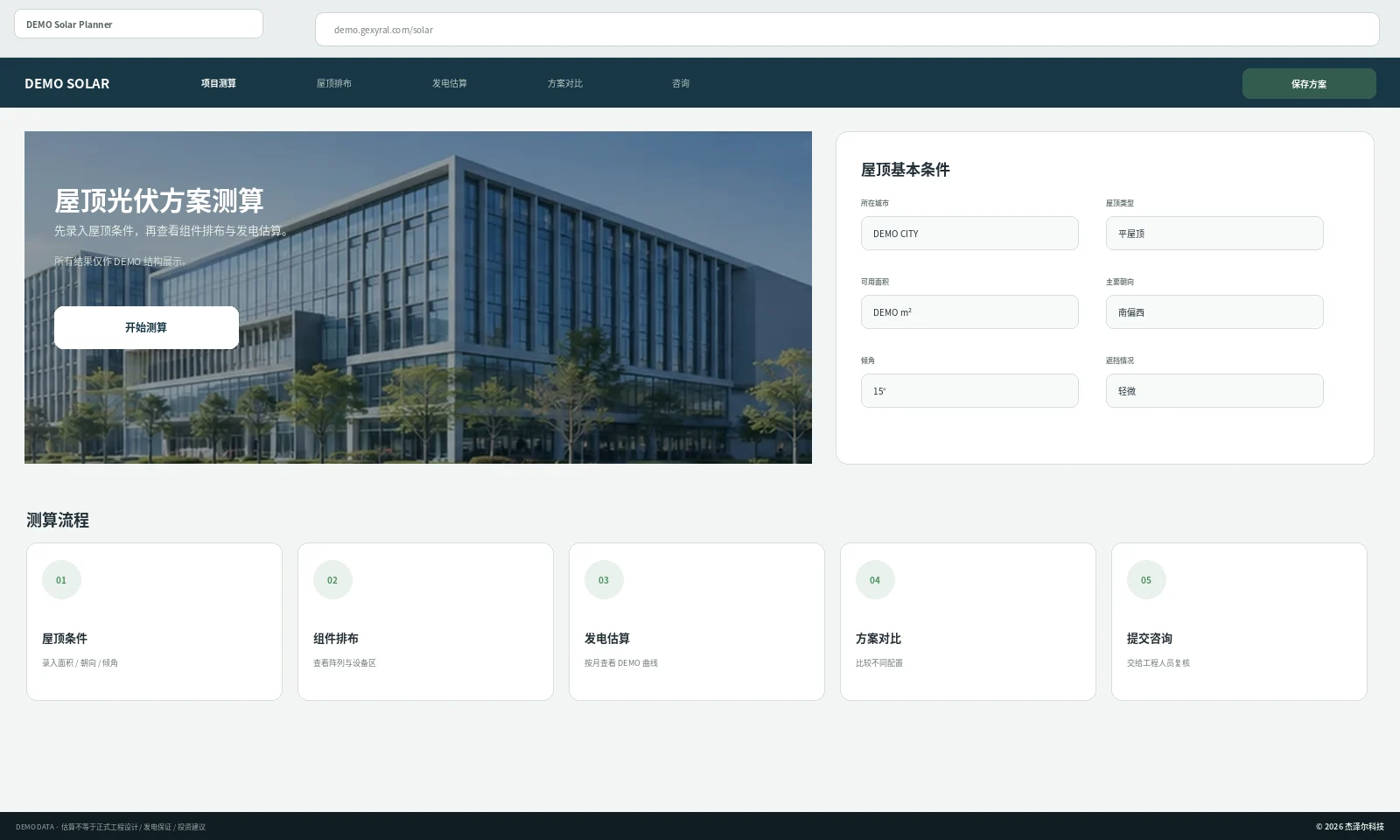This screenshot has height=840, width=1400.
Task: Select the 03 step number badge
Action: tap(604, 580)
